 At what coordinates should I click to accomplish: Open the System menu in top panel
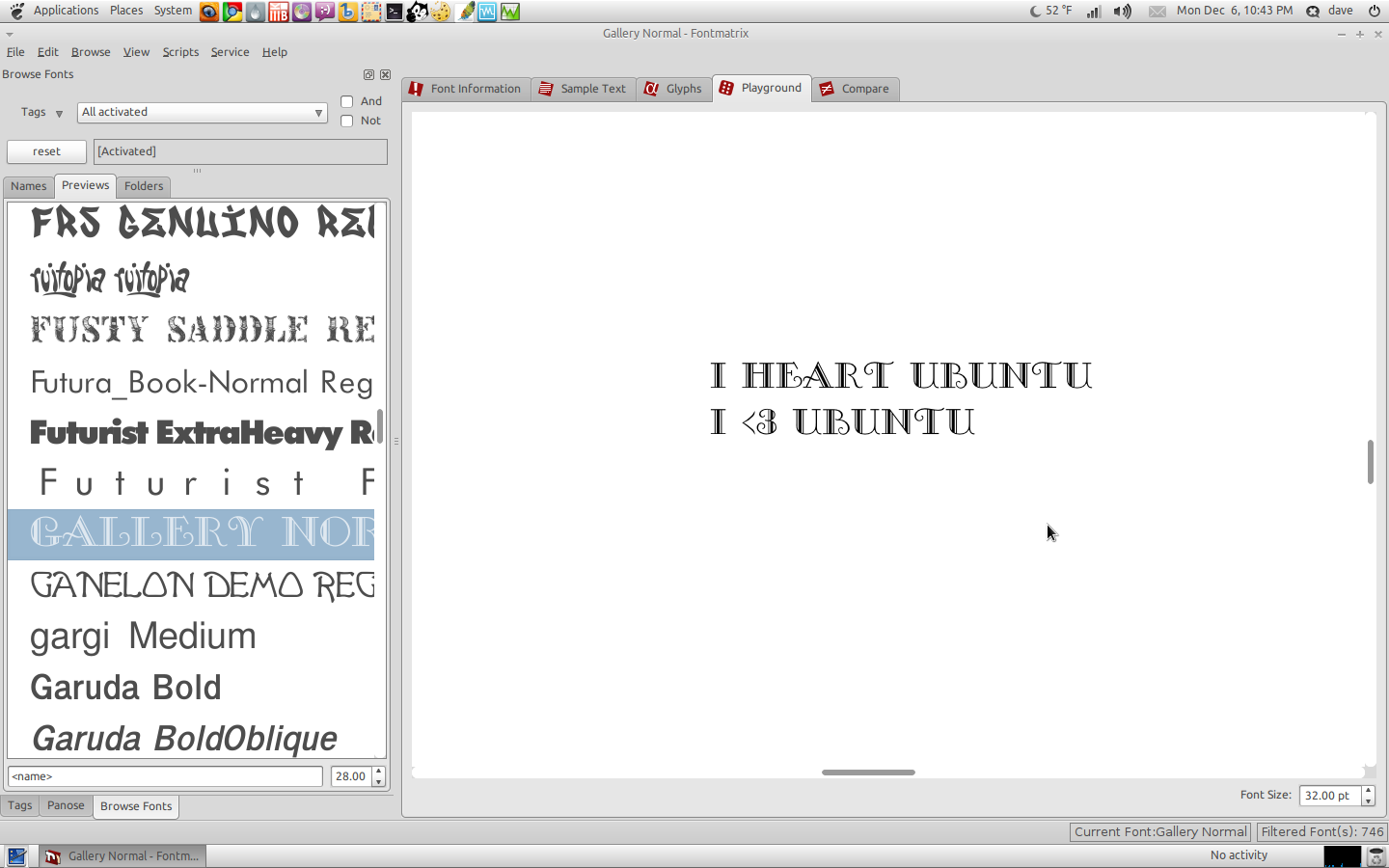173,11
